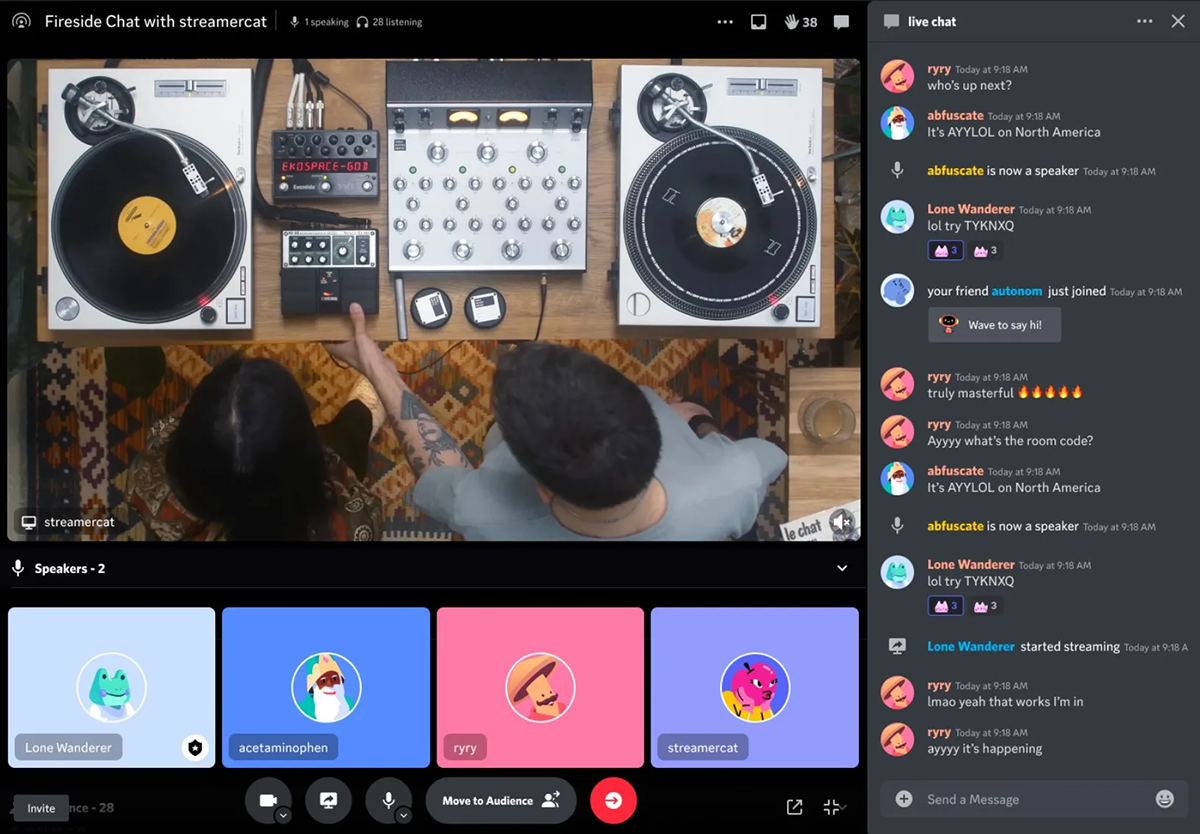This screenshot has height=834, width=1200.
Task: Open microphone settings dropdown arrow
Action: point(404,816)
